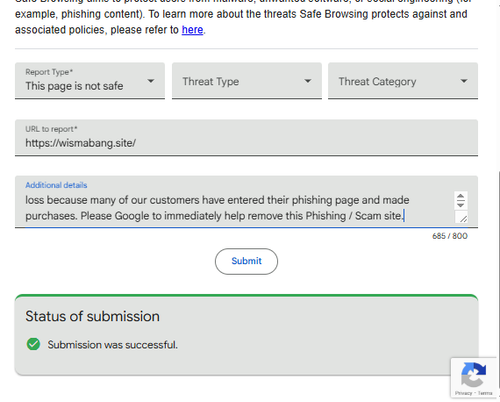Click the reCAPTCHA logo badge
500x402 pixels.
[473, 374]
